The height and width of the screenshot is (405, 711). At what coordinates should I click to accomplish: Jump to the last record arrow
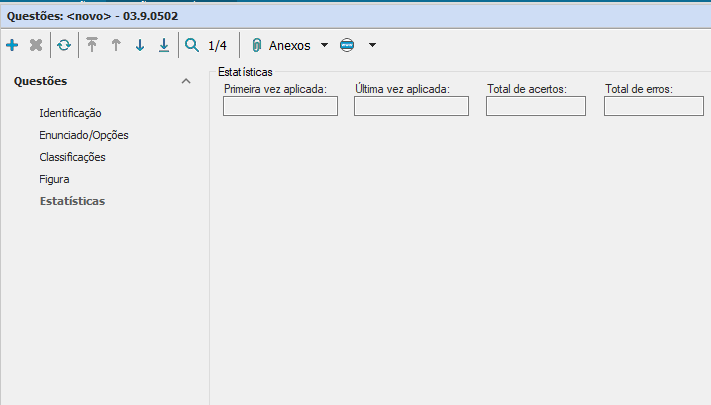point(164,45)
